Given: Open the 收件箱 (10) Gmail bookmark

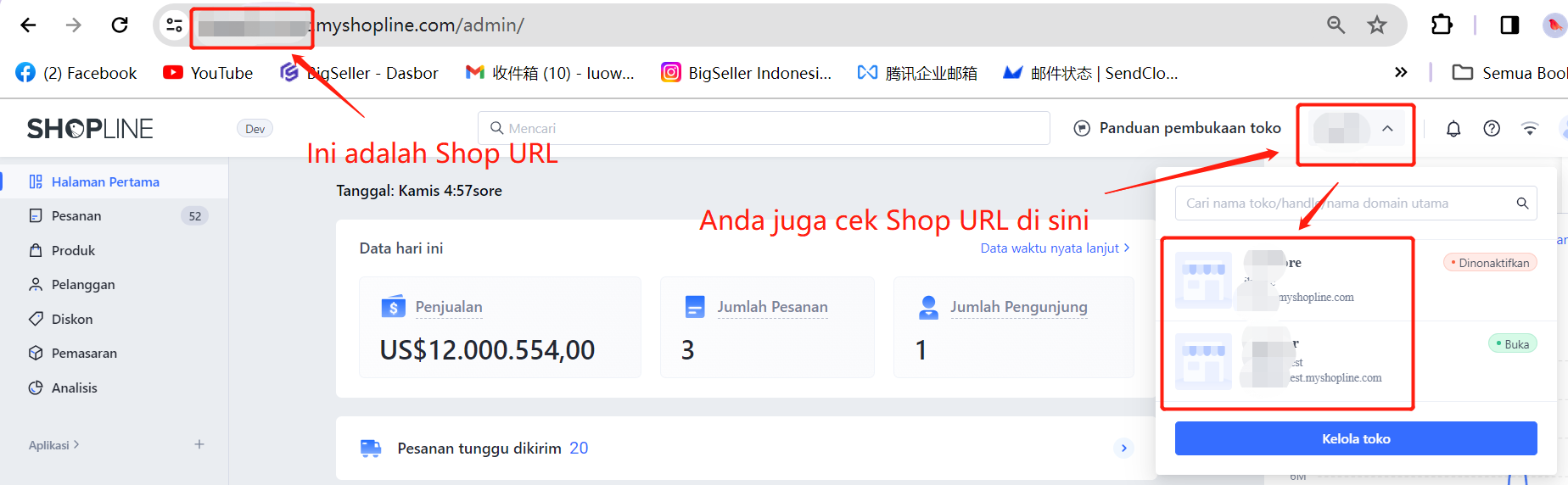Looking at the screenshot, I should (x=550, y=73).
